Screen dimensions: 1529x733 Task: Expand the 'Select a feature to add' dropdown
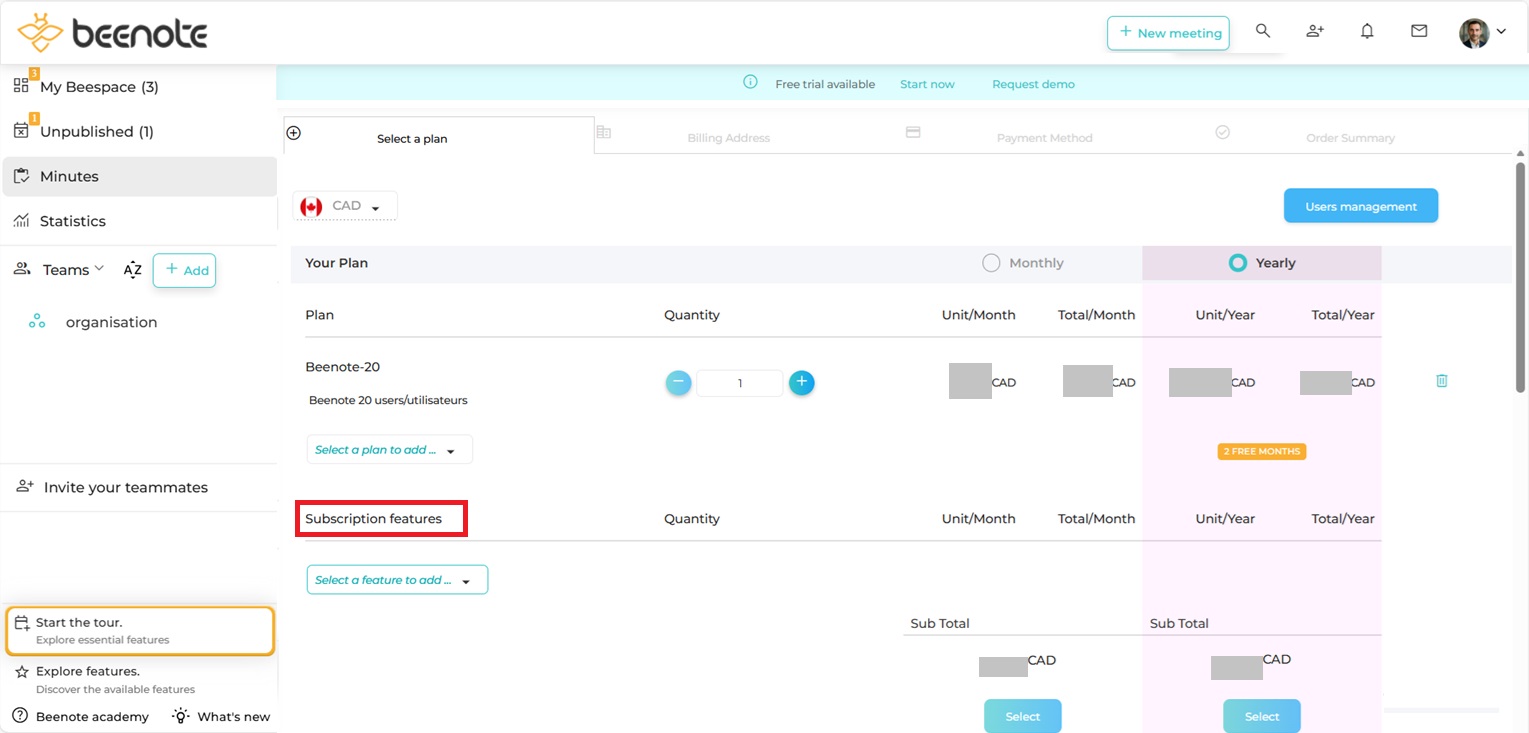tap(397, 580)
